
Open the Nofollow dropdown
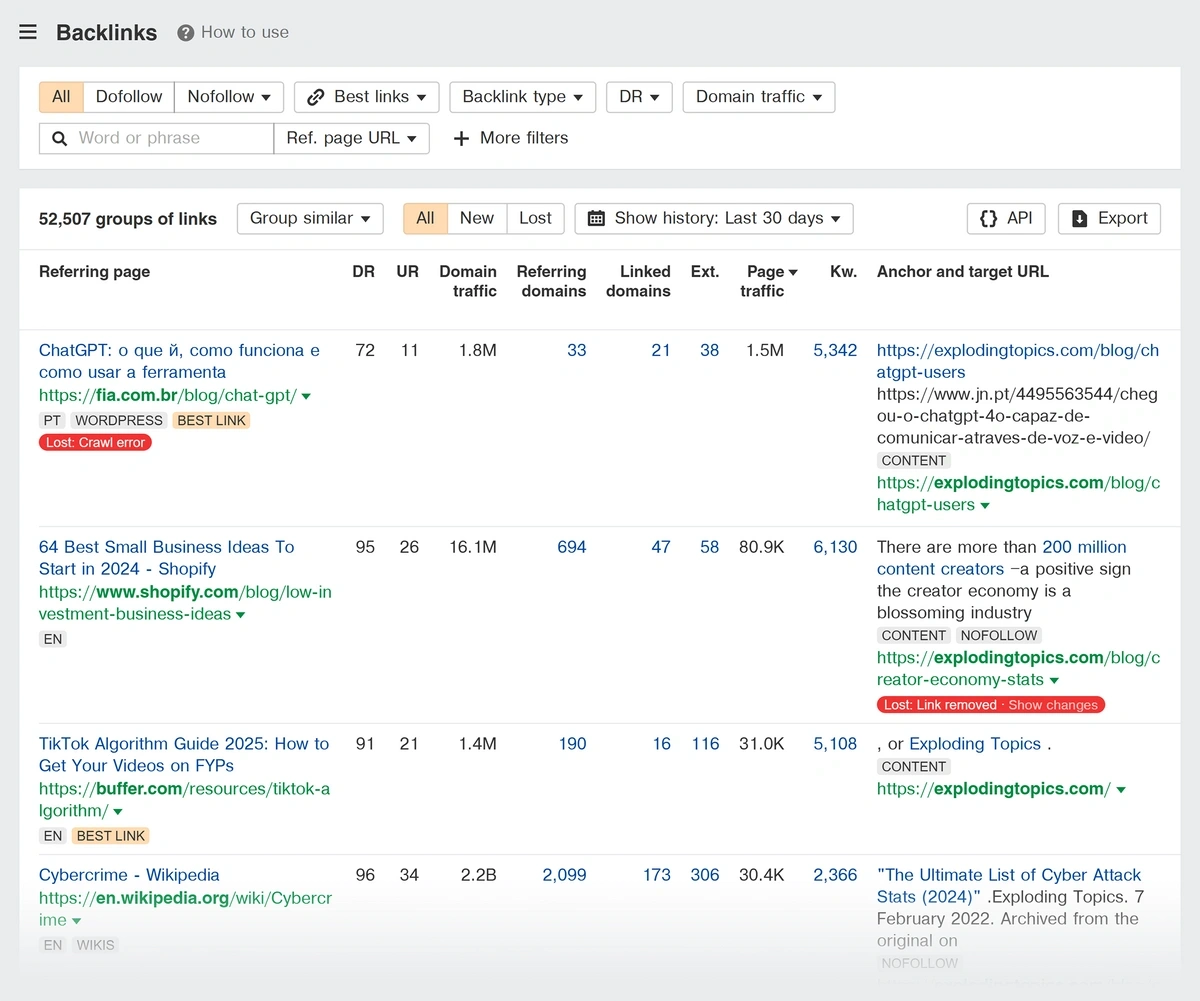click(x=229, y=97)
